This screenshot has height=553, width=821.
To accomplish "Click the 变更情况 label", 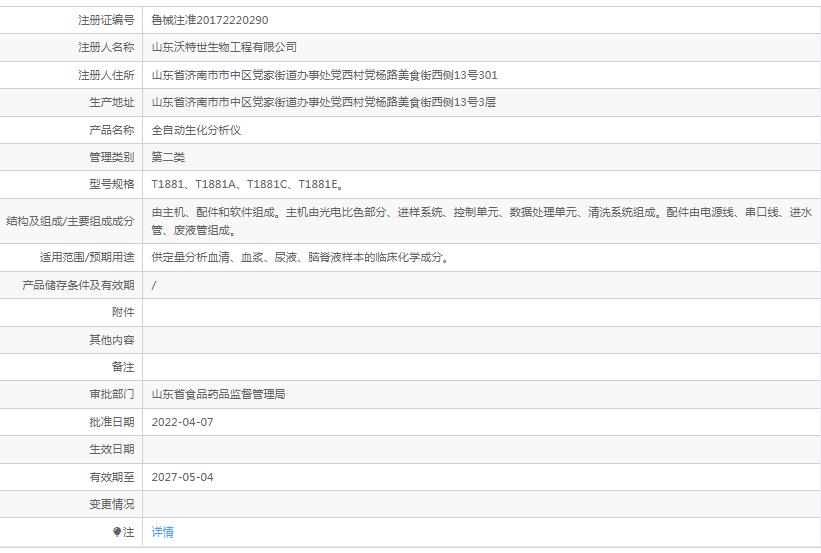I will click(x=112, y=504).
